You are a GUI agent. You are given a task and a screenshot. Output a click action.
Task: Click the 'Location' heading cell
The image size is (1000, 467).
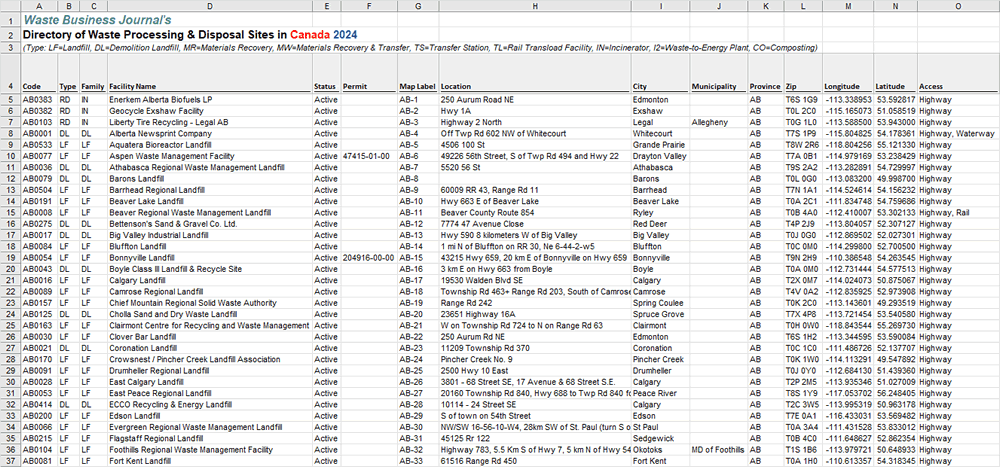(535, 74)
